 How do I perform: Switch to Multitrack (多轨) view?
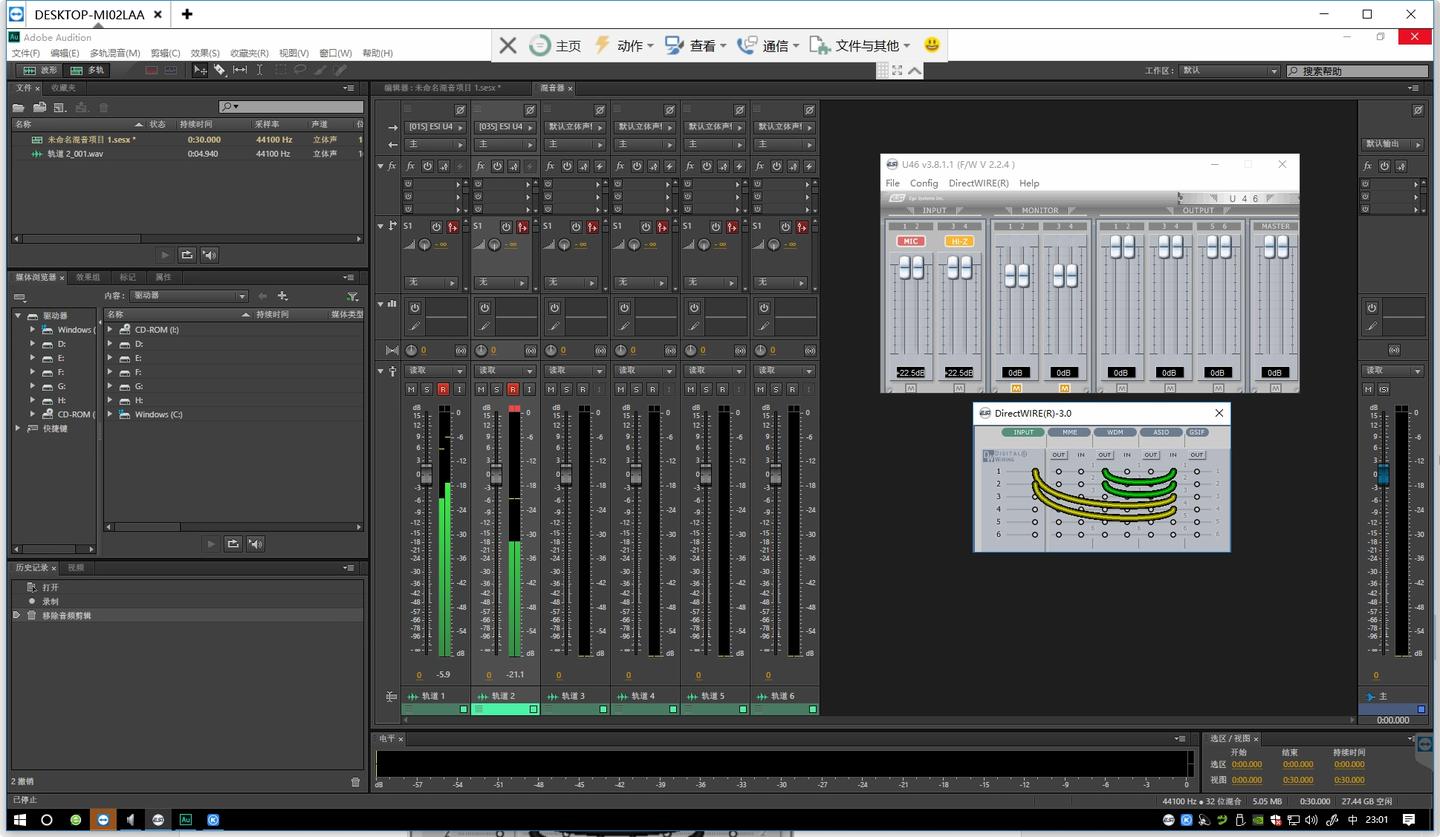(87, 70)
